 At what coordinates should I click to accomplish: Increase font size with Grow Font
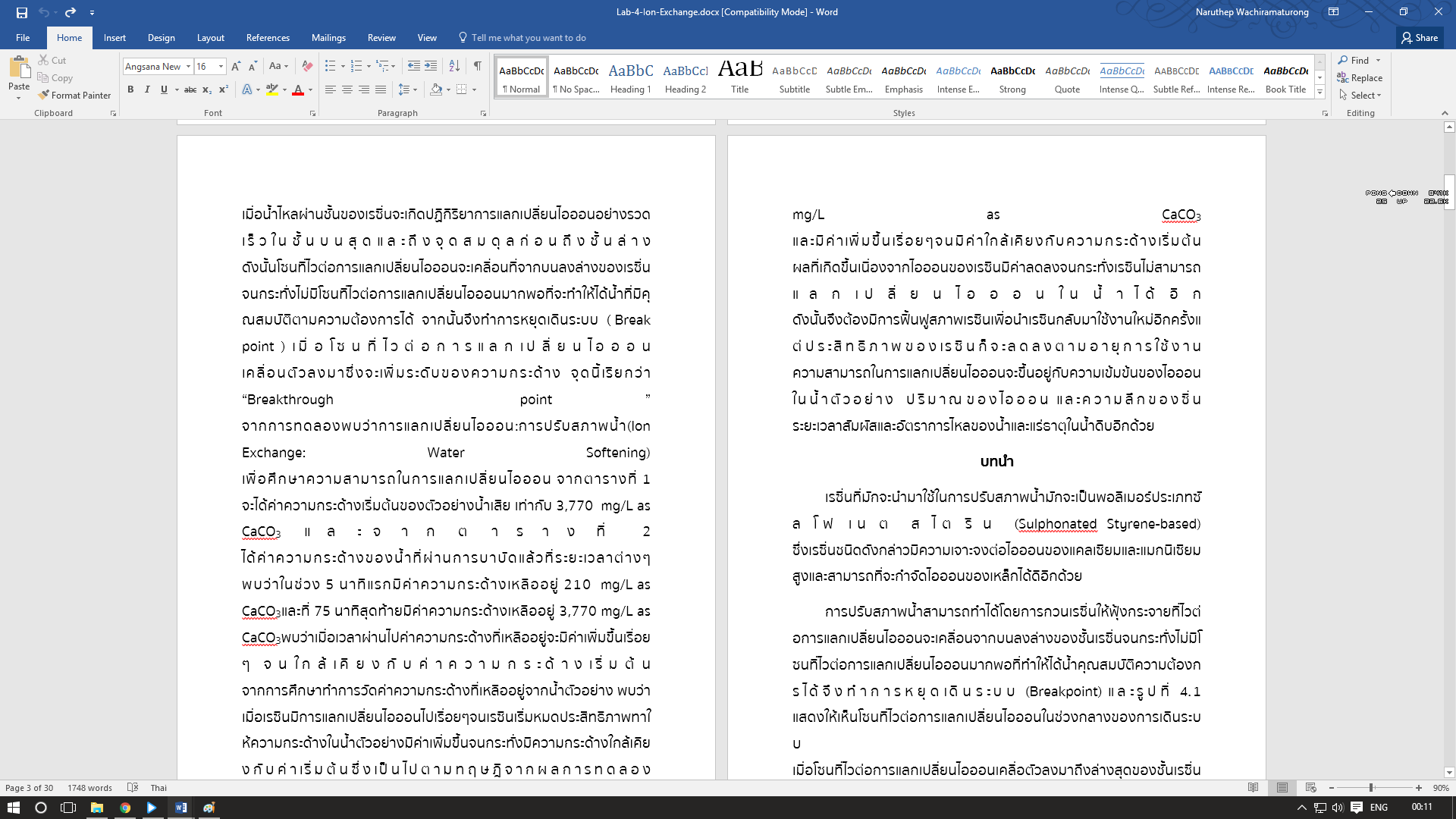pyautogui.click(x=236, y=67)
